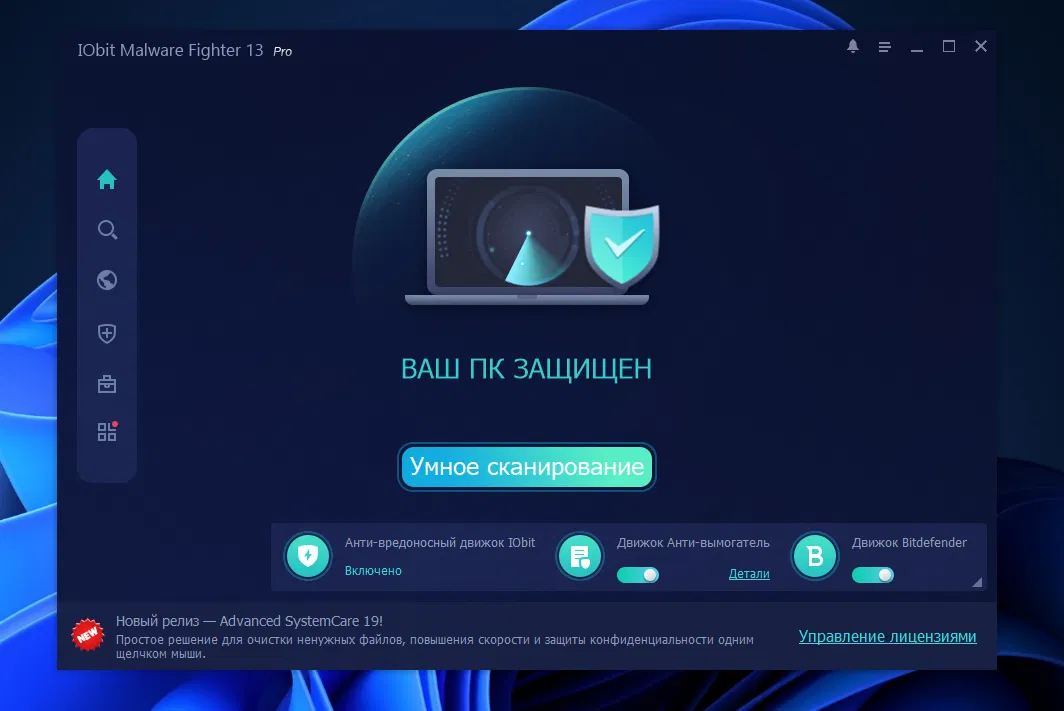Click the Pro label next to the app title
1064x711 pixels.
[x=283, y=51]
